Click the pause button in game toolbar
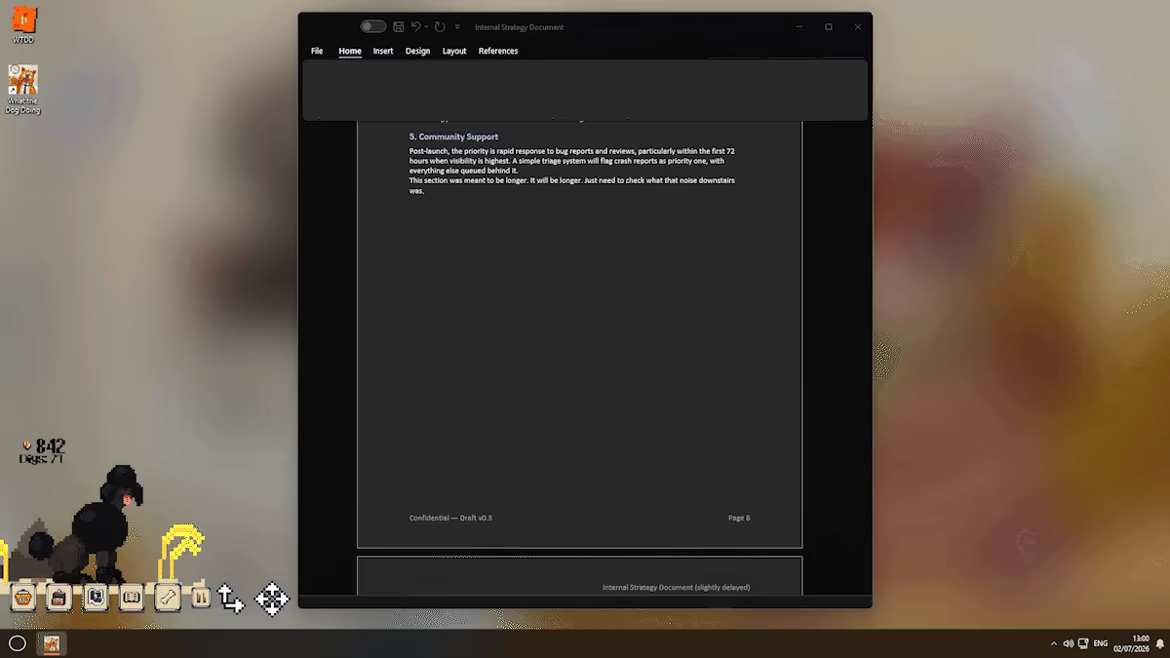 click(200, 598)
